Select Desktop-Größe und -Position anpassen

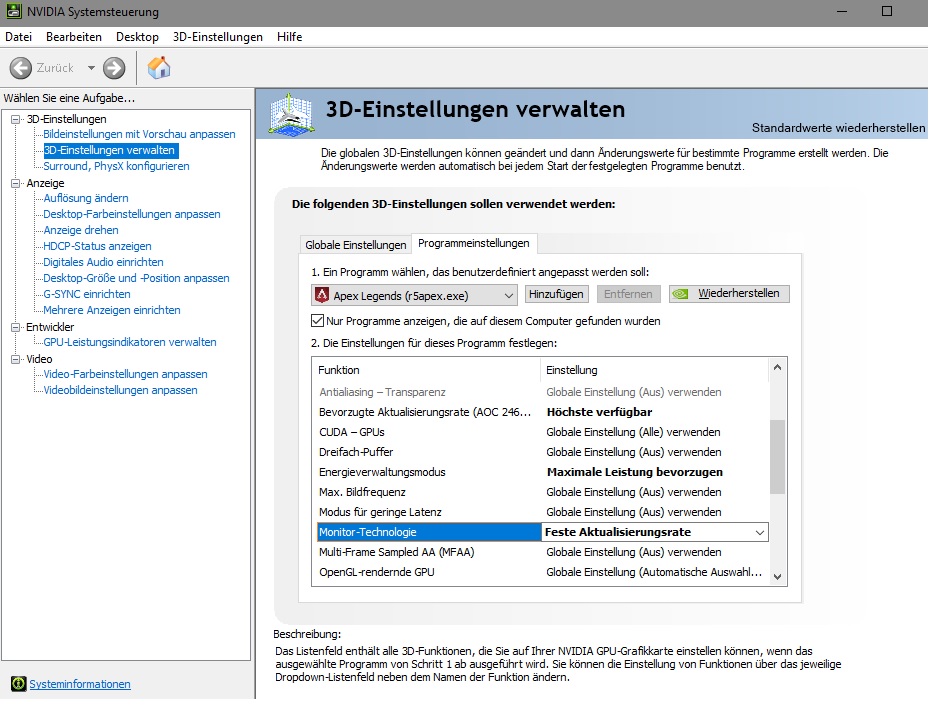pyautogui.click(x=136, y=278)
